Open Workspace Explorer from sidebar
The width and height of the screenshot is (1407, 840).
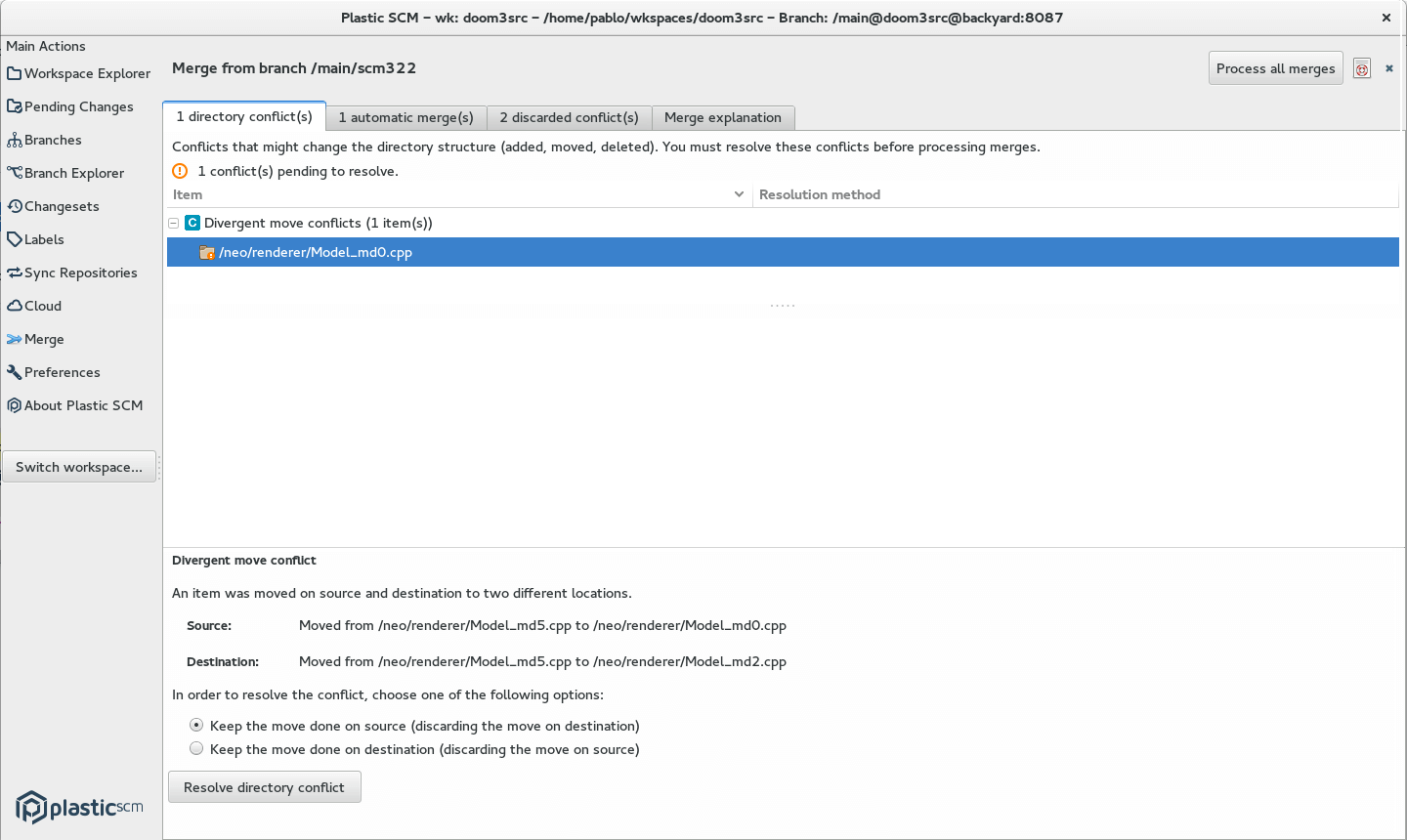pyautogui.click(x=79, y=73)
